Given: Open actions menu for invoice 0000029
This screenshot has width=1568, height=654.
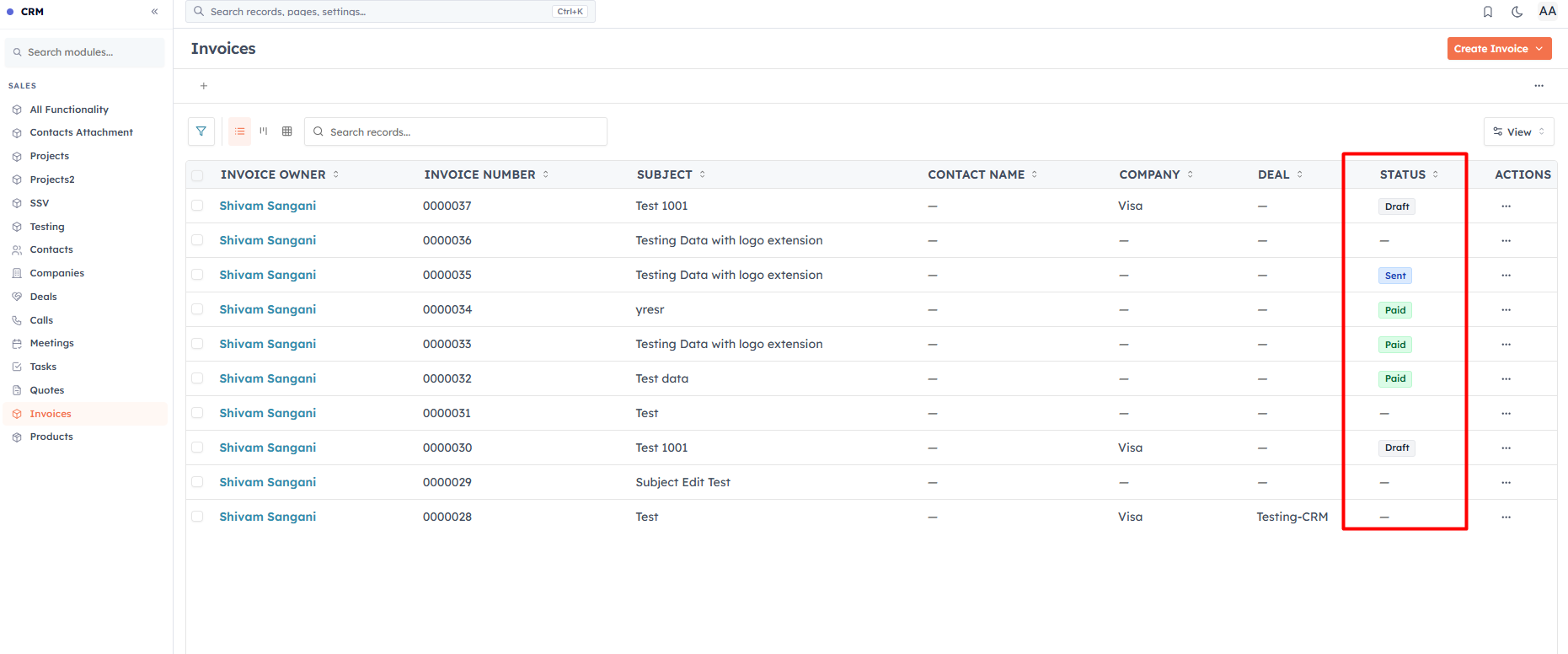Looking at the screenshot, I should click(1506, 483).
